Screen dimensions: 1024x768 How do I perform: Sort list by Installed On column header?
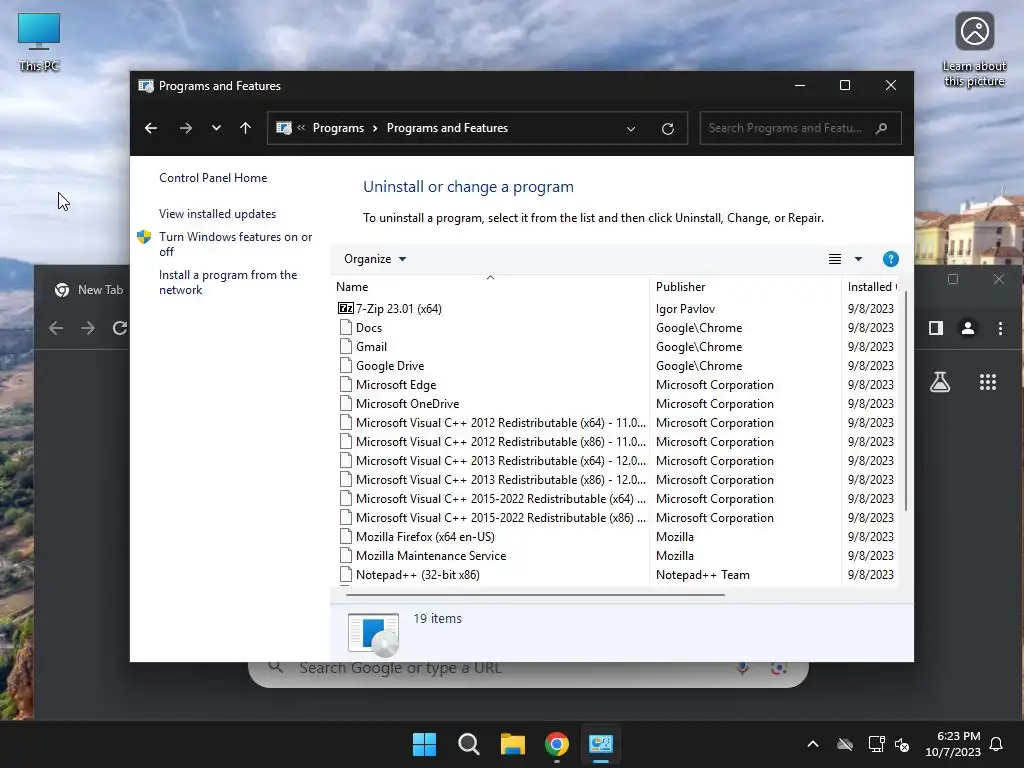click(870, 287)
